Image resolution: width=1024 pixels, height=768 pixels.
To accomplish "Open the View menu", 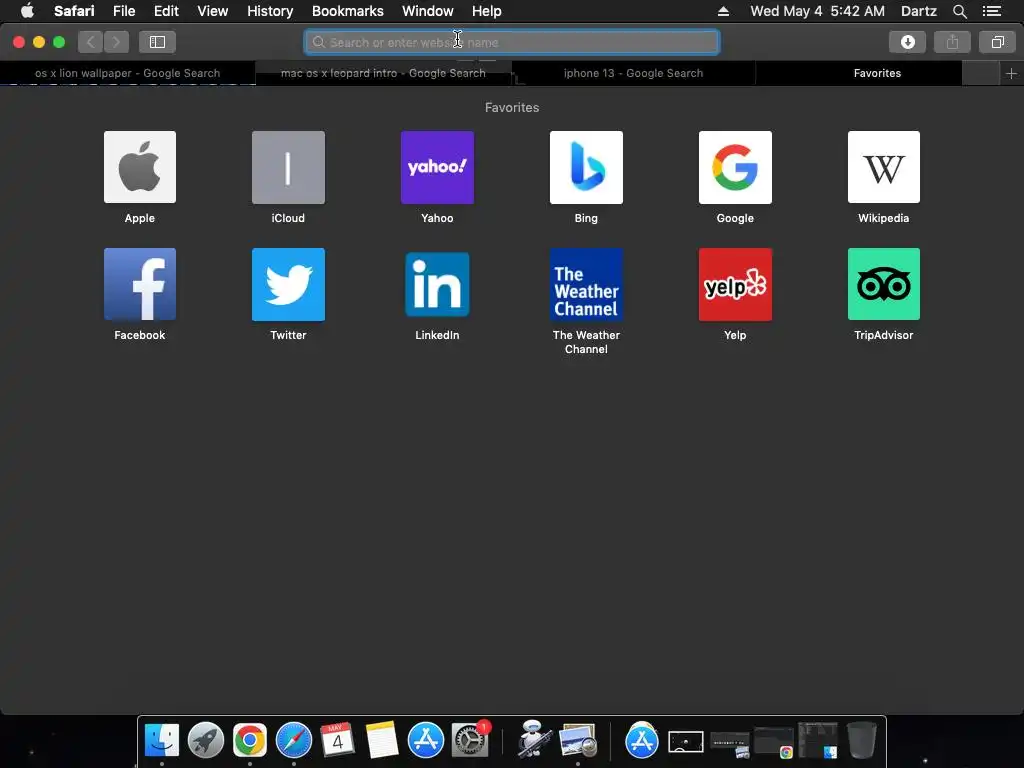I will click(x=213, y=11).
